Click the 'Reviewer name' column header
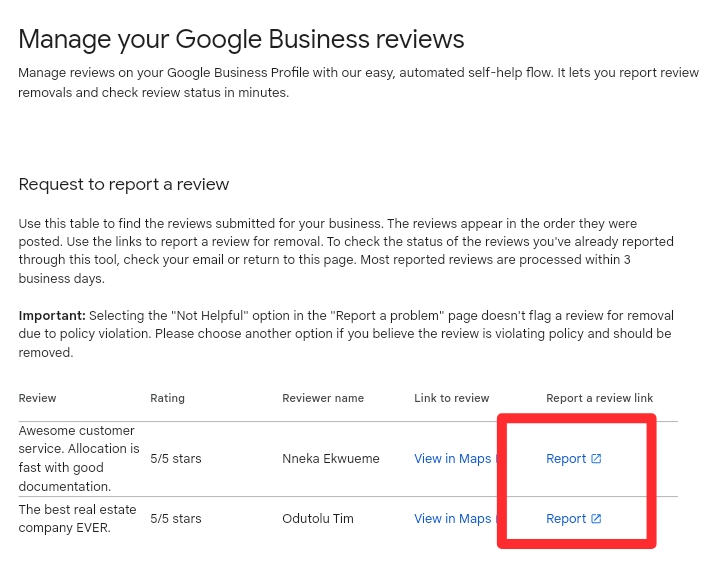 pos(323,398)
